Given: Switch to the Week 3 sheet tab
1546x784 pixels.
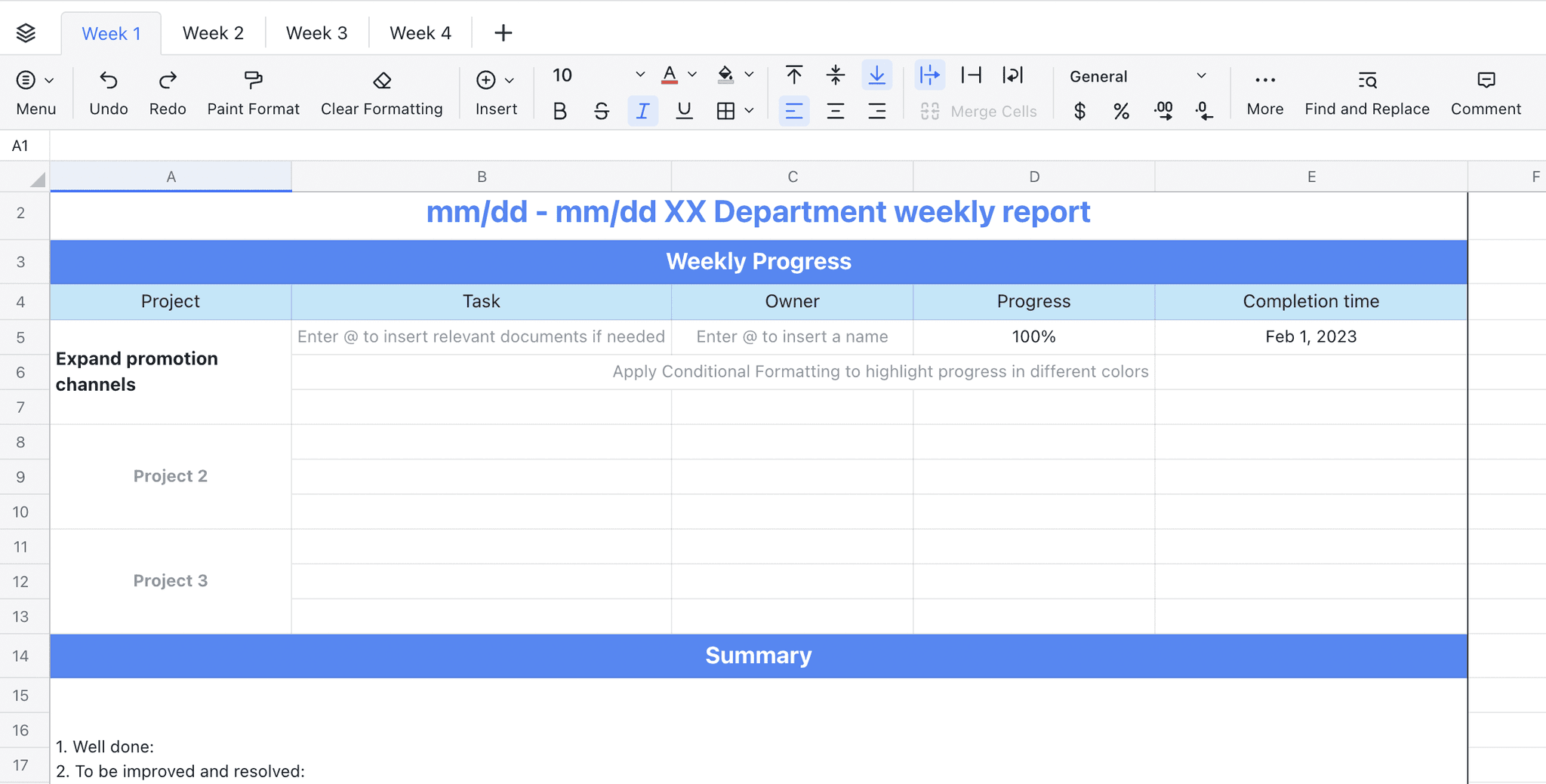Looking at the screenshot, I should [316, 32].
